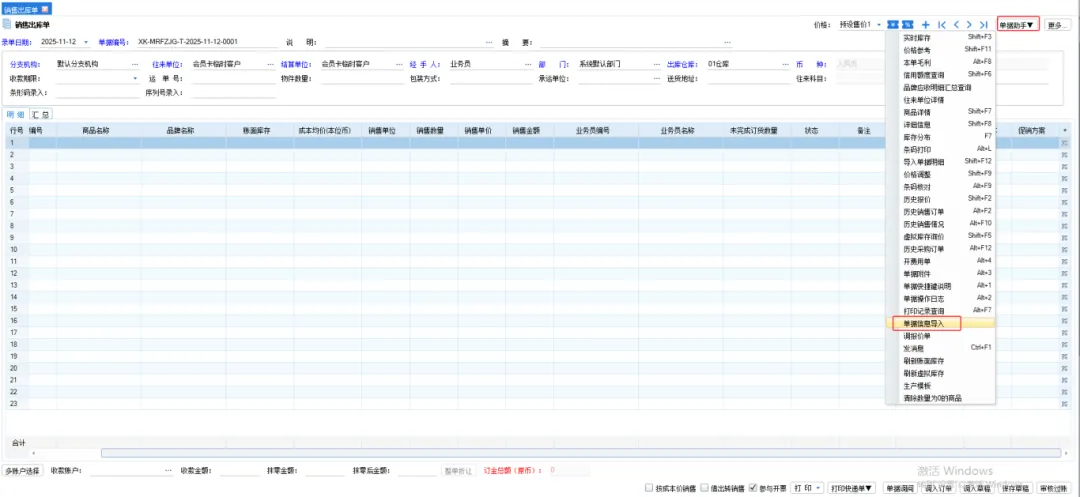Image resolution: width=1080 pixels, height=497 pixels.
Task: Open the 录单日期 date dropdown
Action: click(86, 42)
